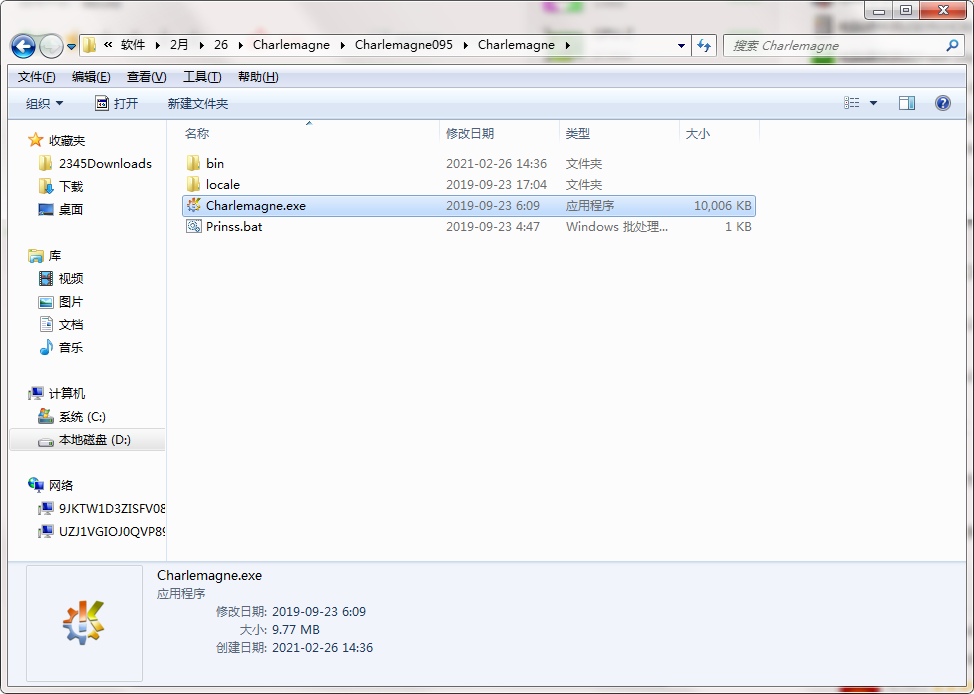Click 26 in the address path
The height and width of the screenshot is (694, 974).
(221, 45)
